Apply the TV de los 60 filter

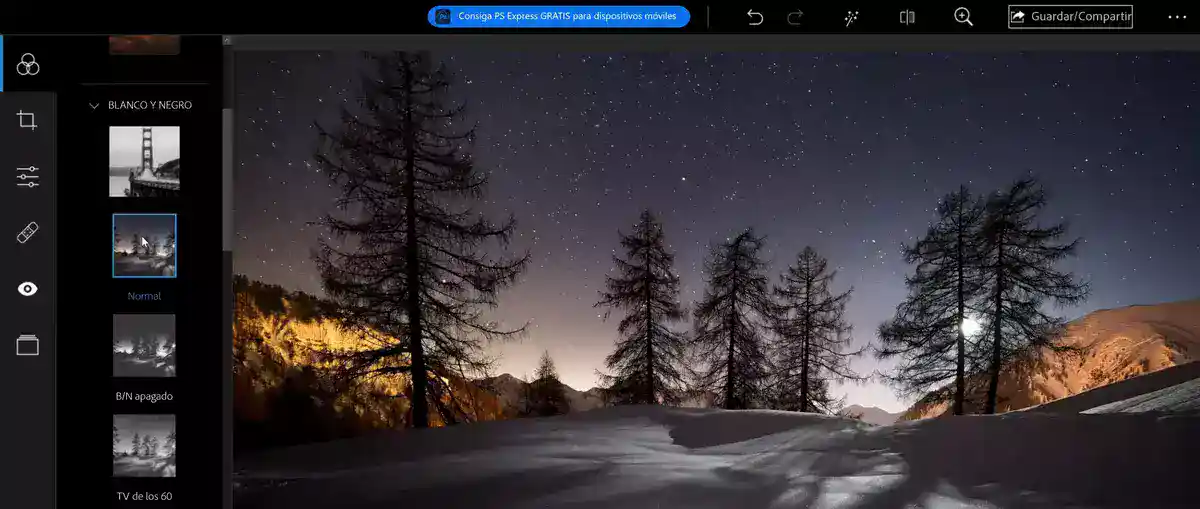[x=144, y=446]
